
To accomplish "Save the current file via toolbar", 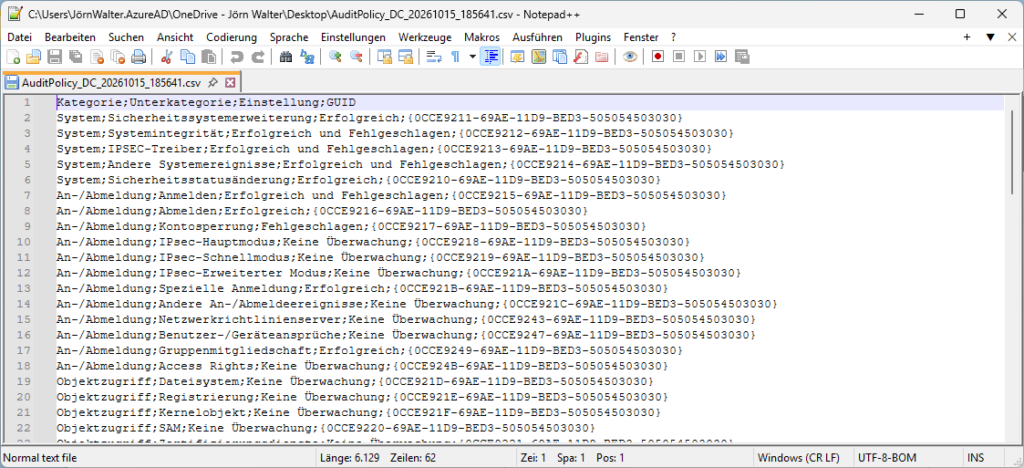I will tap(54, 57).
